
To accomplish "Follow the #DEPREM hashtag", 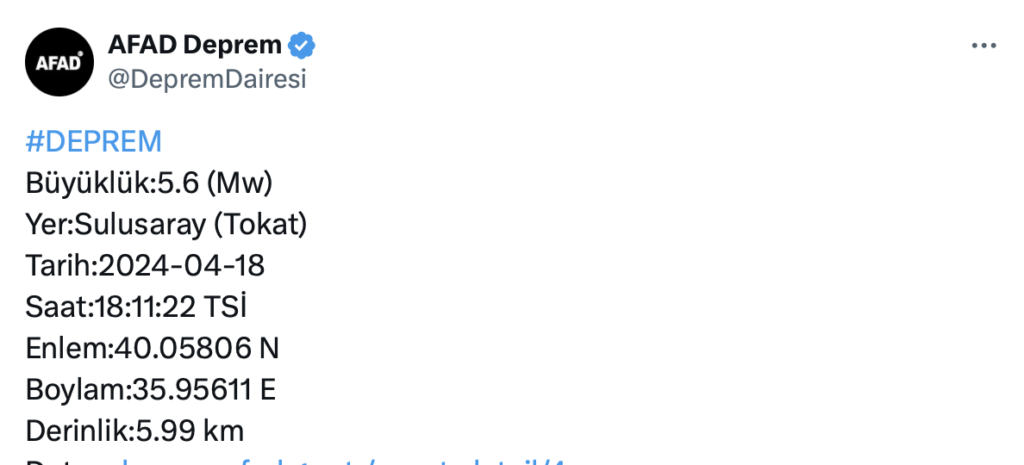I will click(93, 142).
